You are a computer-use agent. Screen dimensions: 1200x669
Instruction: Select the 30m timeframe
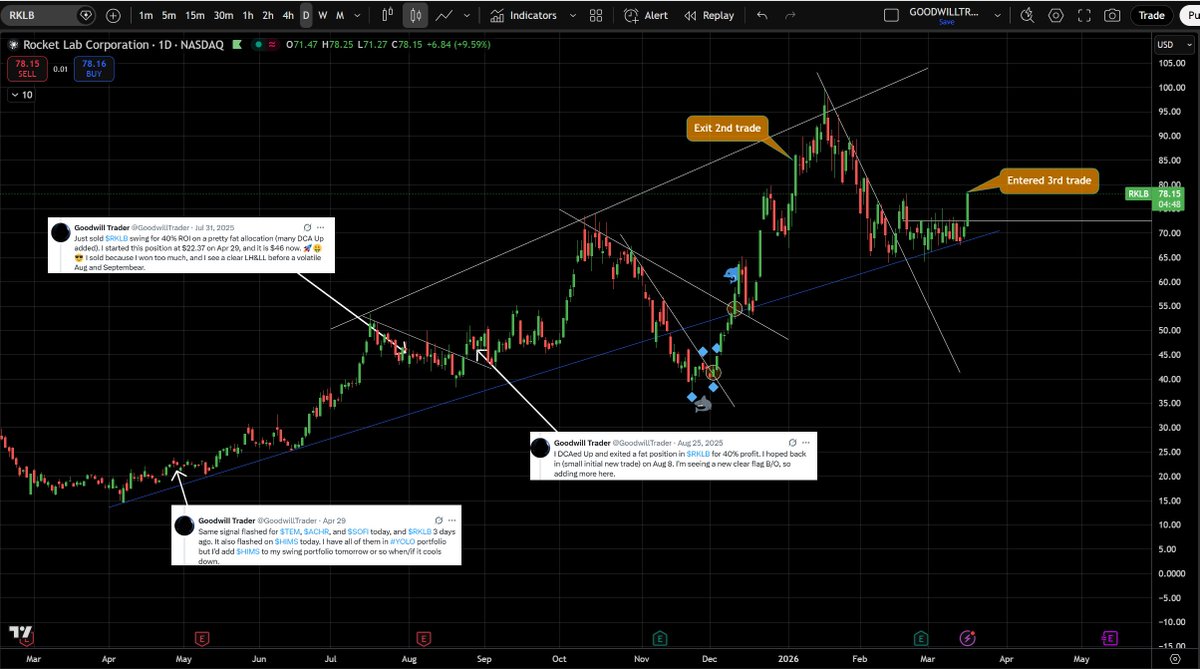point(223,15)
